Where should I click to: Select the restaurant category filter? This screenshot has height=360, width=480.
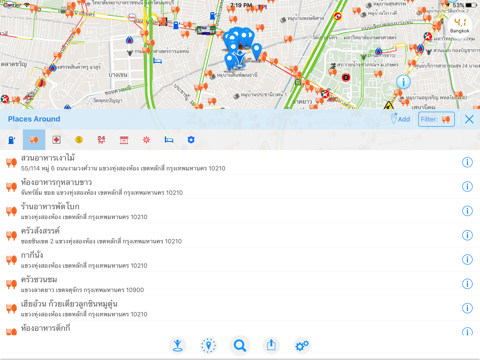pyautogui.click(x=34, y=140)
